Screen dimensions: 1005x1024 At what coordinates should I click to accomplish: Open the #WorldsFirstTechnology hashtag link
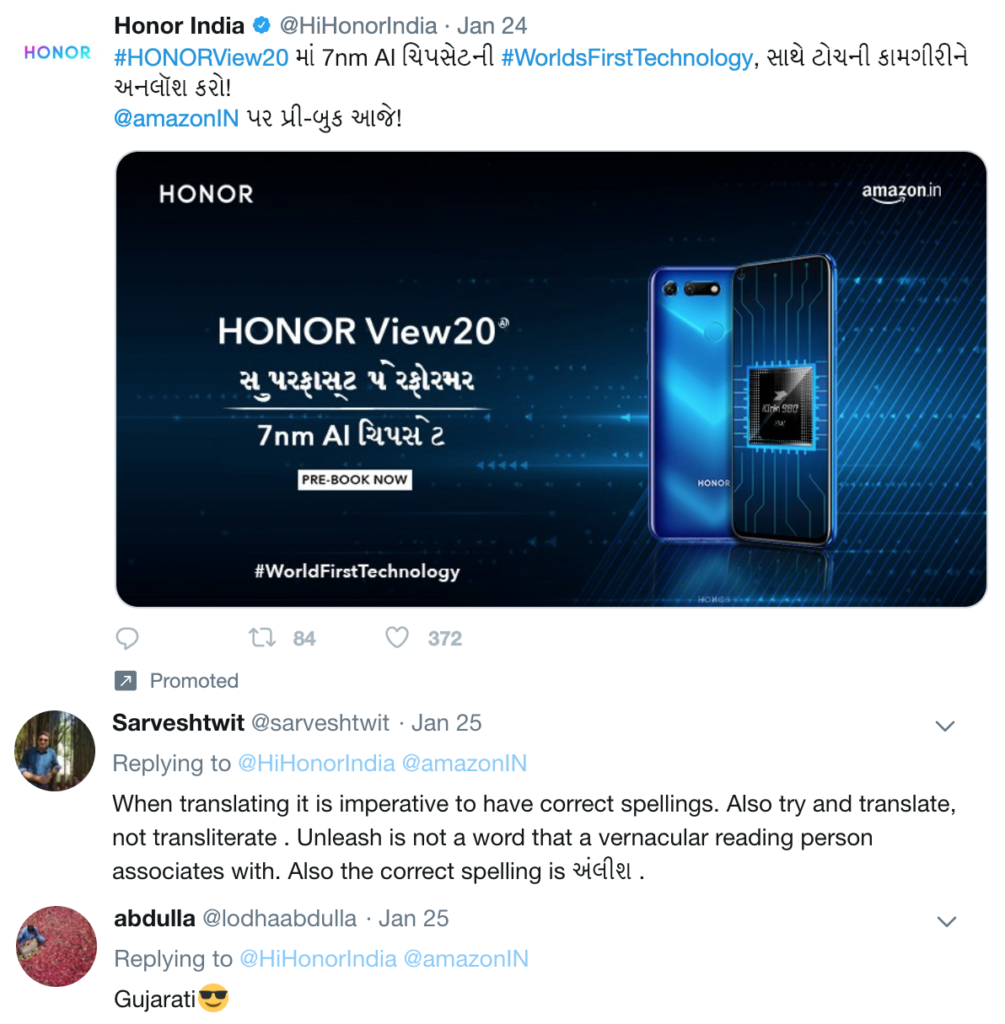pos(626,58)
